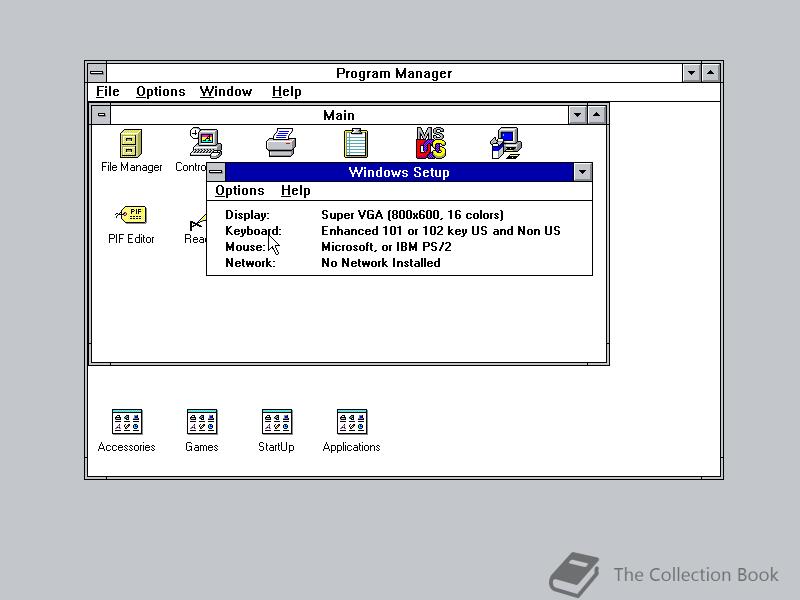800x600 pixels.
Task: Click the Windows Setup title bar
Action: tap(399, 172)
